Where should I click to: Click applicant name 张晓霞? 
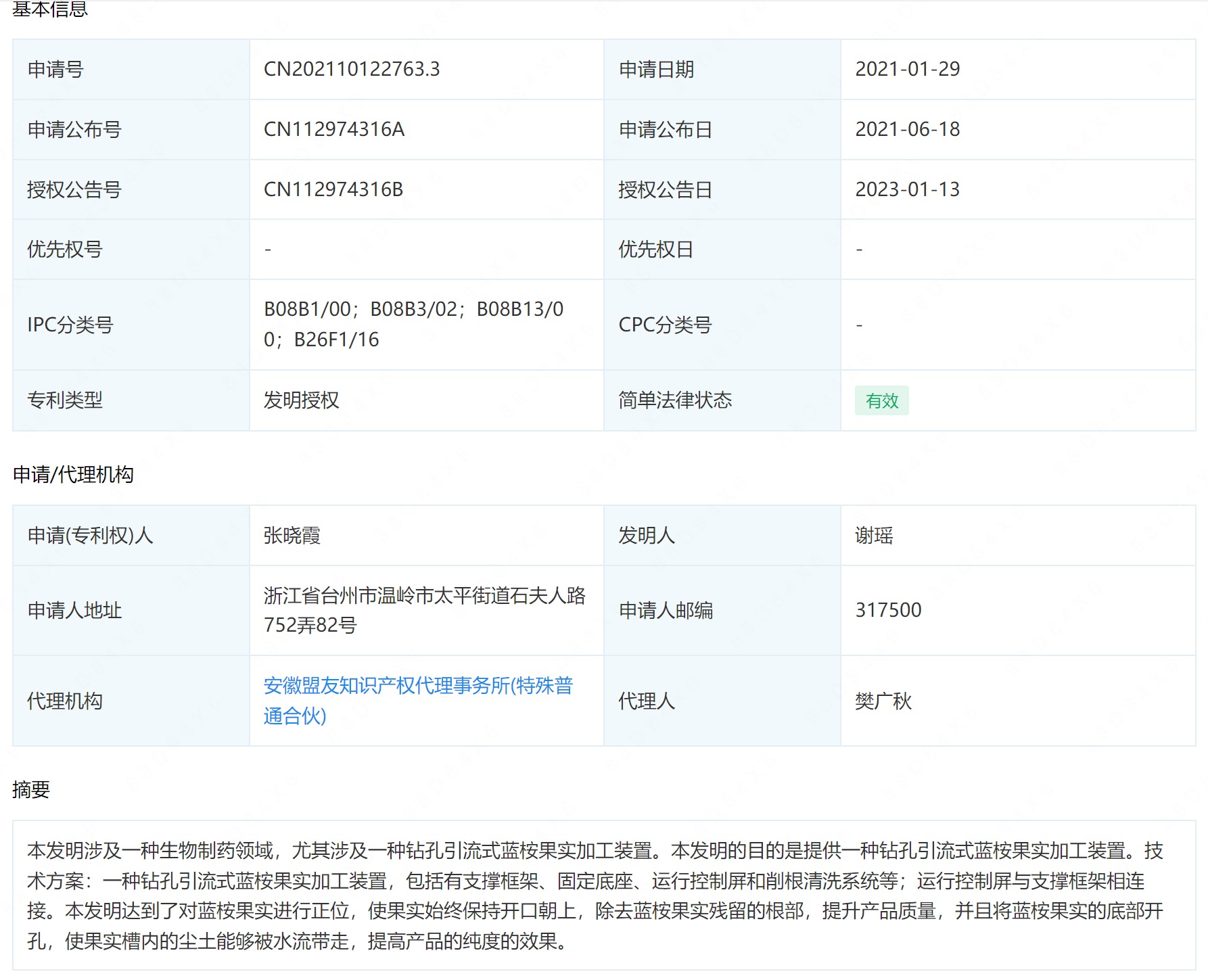click(292, 536)
